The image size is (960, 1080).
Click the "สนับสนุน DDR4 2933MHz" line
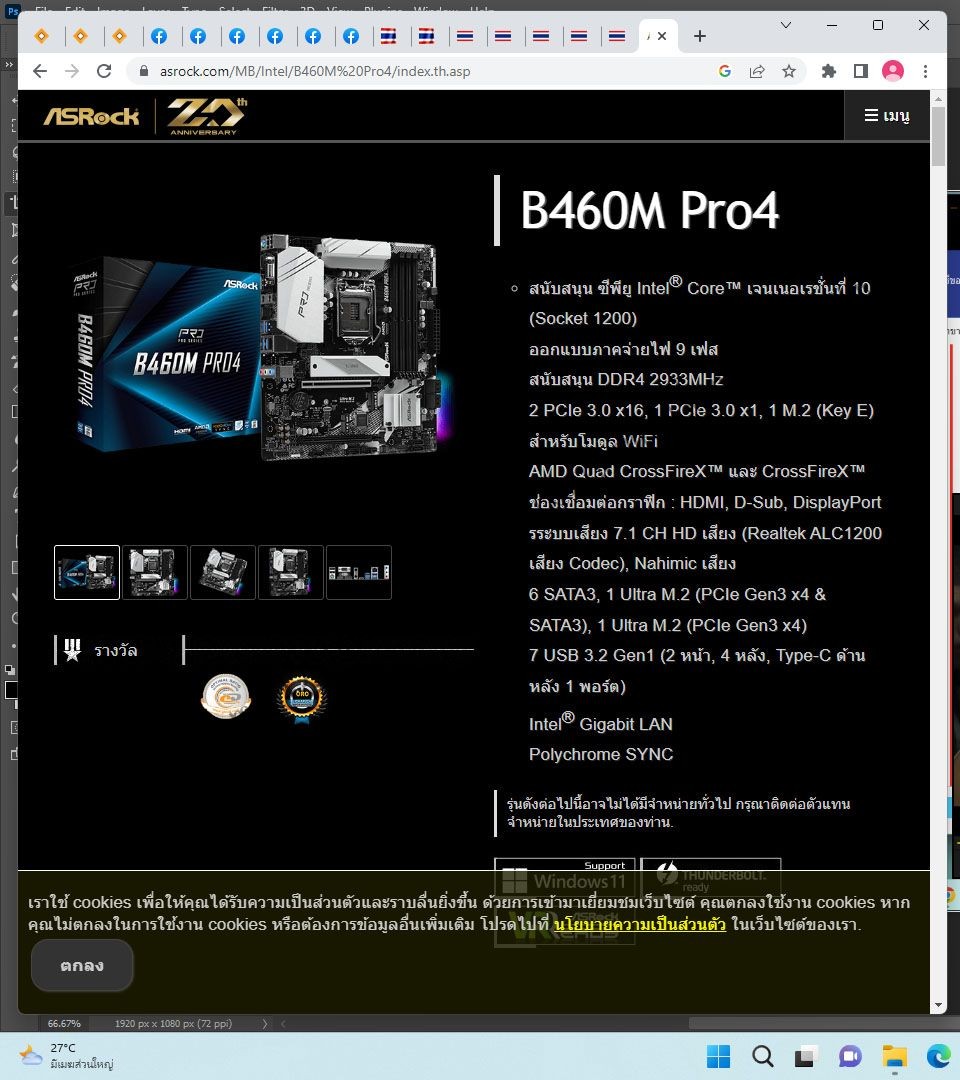626,380
